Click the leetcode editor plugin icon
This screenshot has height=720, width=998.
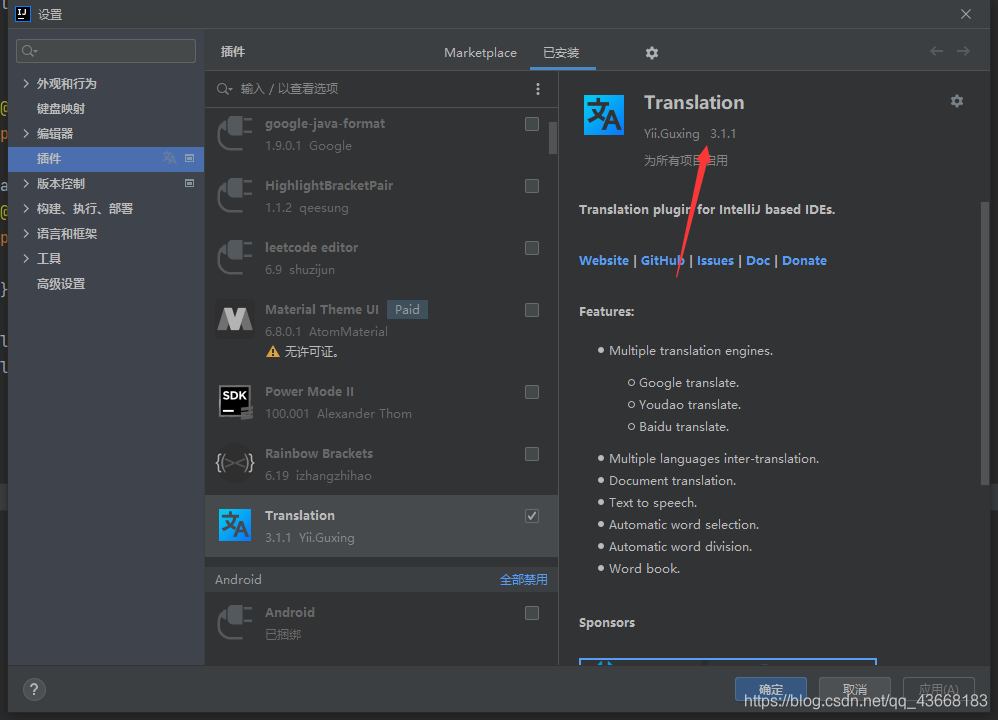point(235,258)
